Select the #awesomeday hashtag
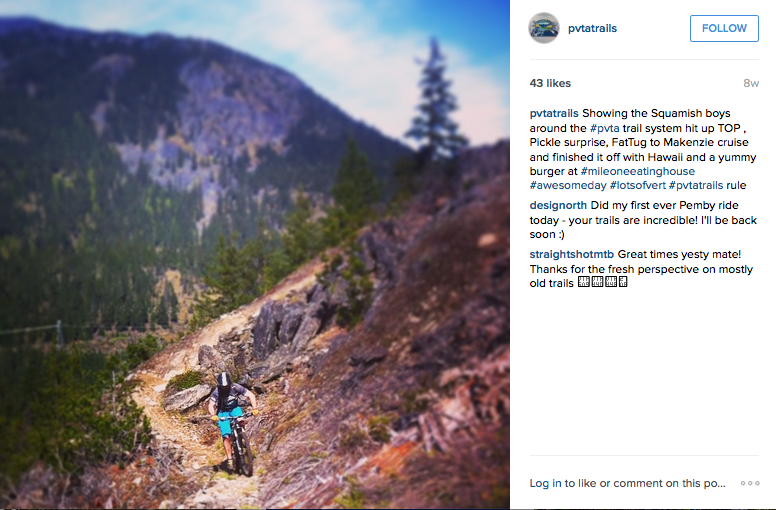This screenshot has width=776, height=510. click(x=566, y=185)
